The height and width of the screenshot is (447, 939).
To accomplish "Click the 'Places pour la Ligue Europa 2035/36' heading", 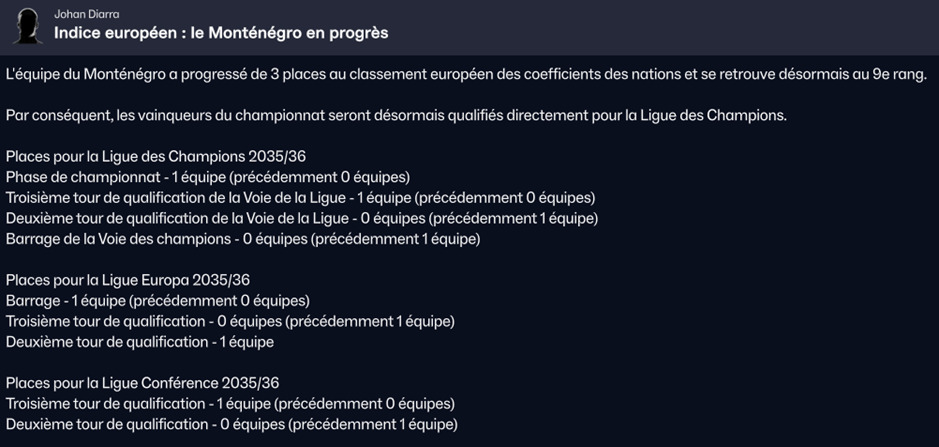I will pos(128,280).
